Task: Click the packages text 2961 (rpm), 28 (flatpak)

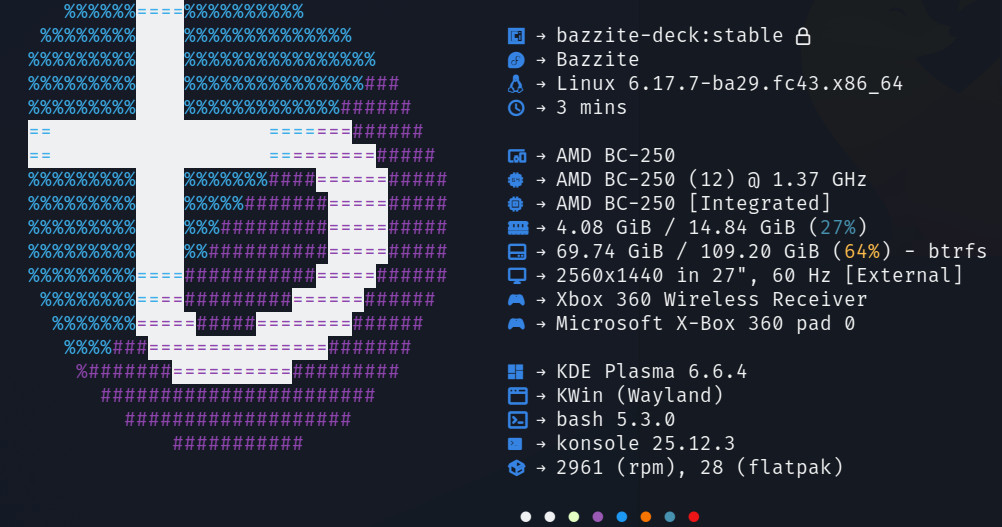Action: pyautogui.click(x=700, y=468)
